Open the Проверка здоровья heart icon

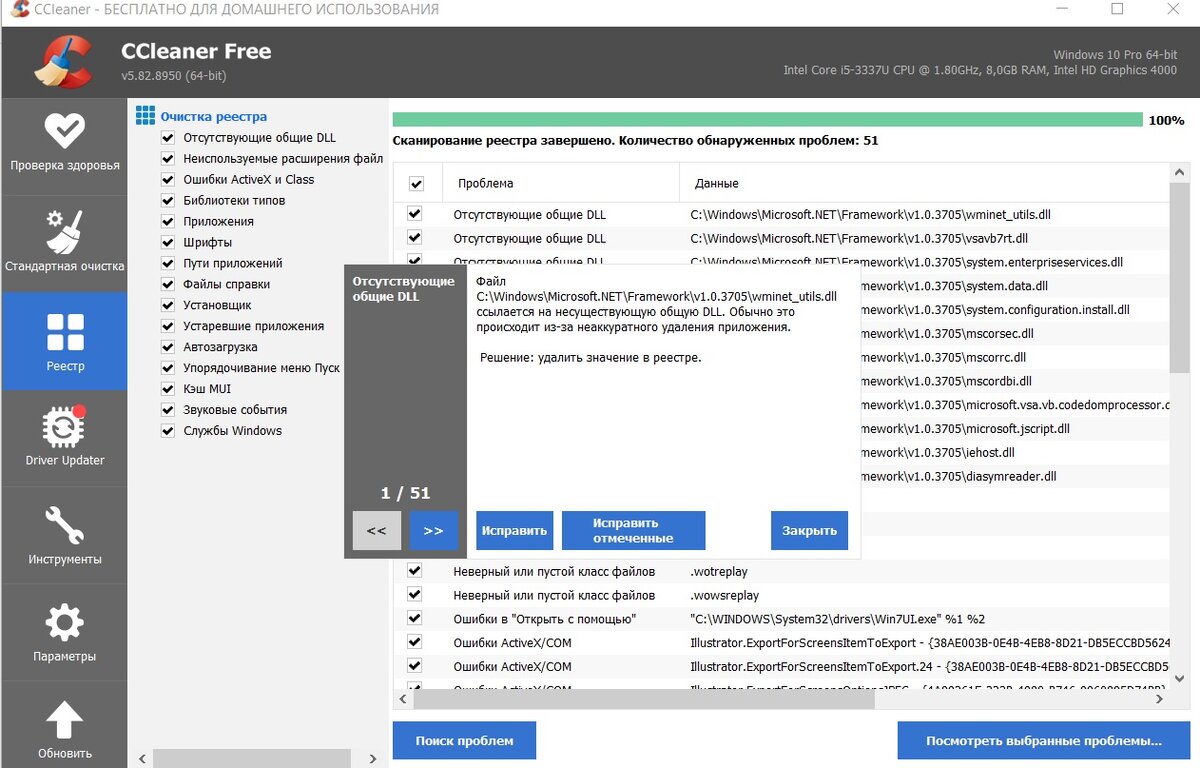point(64,132)
